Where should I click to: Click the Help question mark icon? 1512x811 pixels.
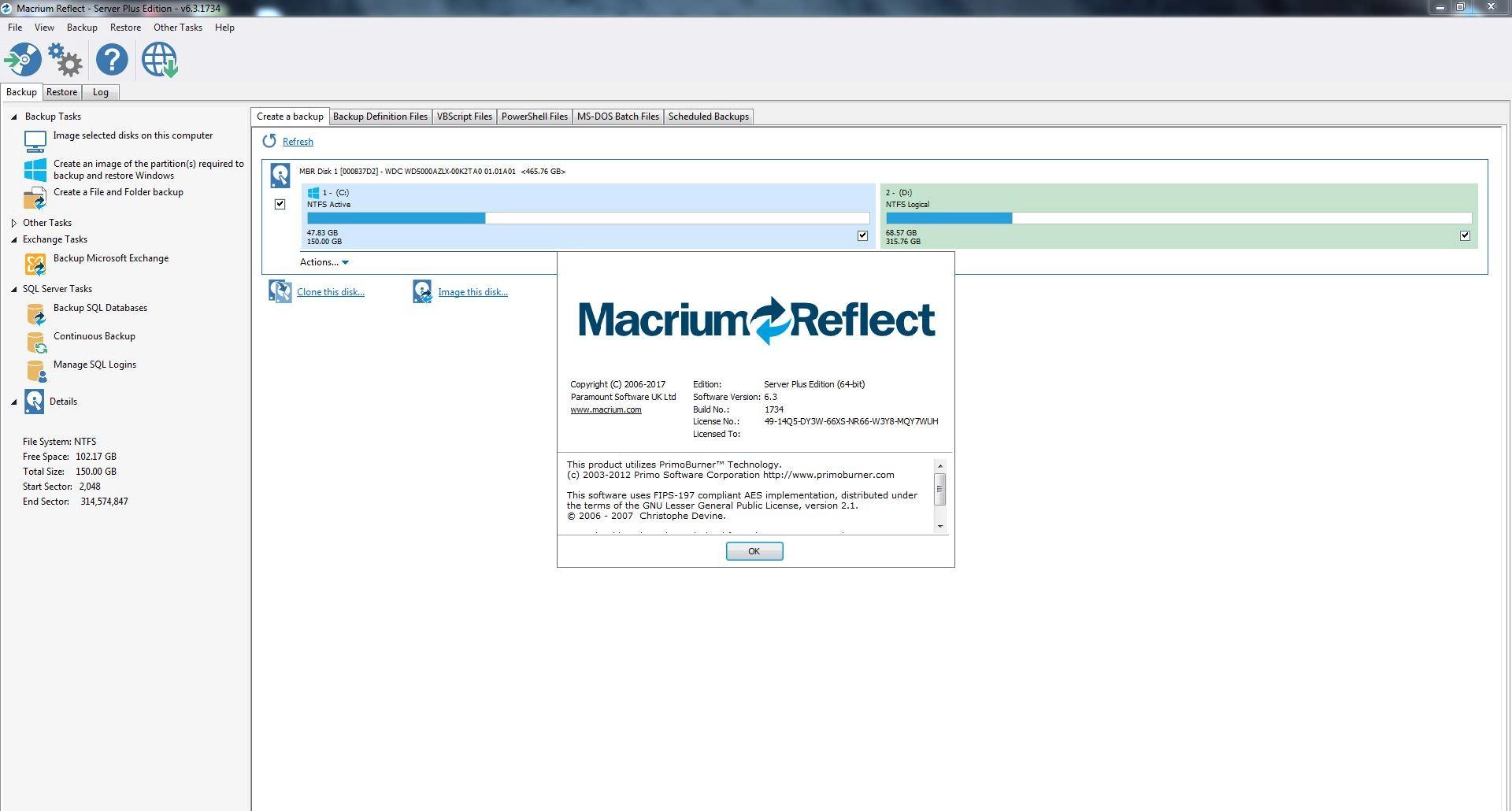coord(112,60)
